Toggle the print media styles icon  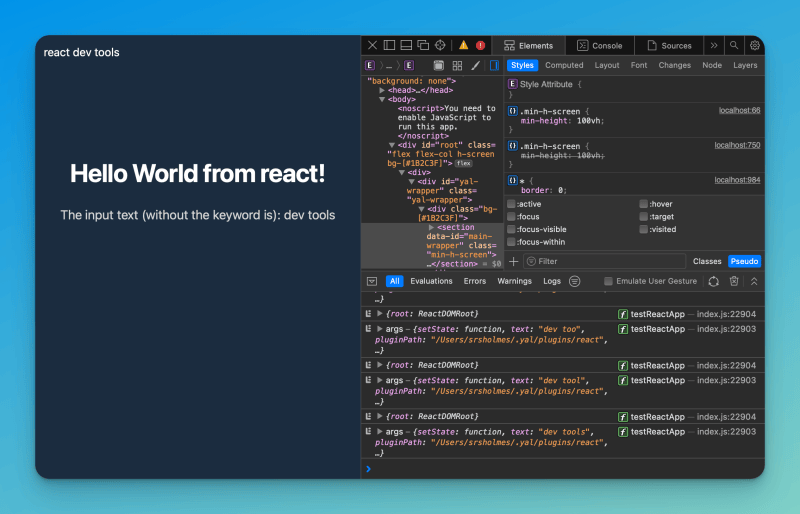(x=439, y=65)
